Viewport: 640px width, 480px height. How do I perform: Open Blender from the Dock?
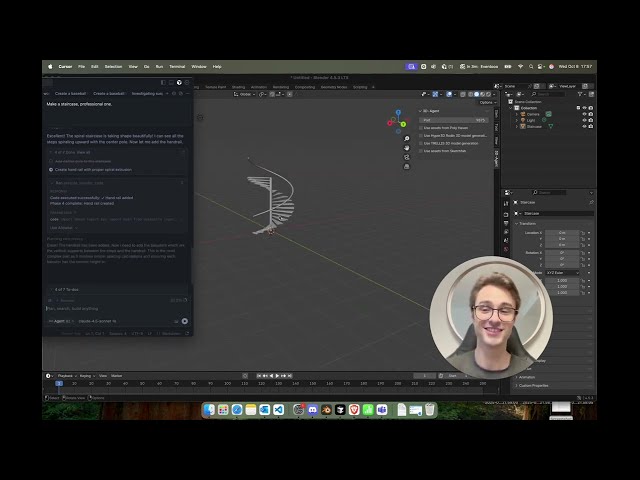coord(327,410)
